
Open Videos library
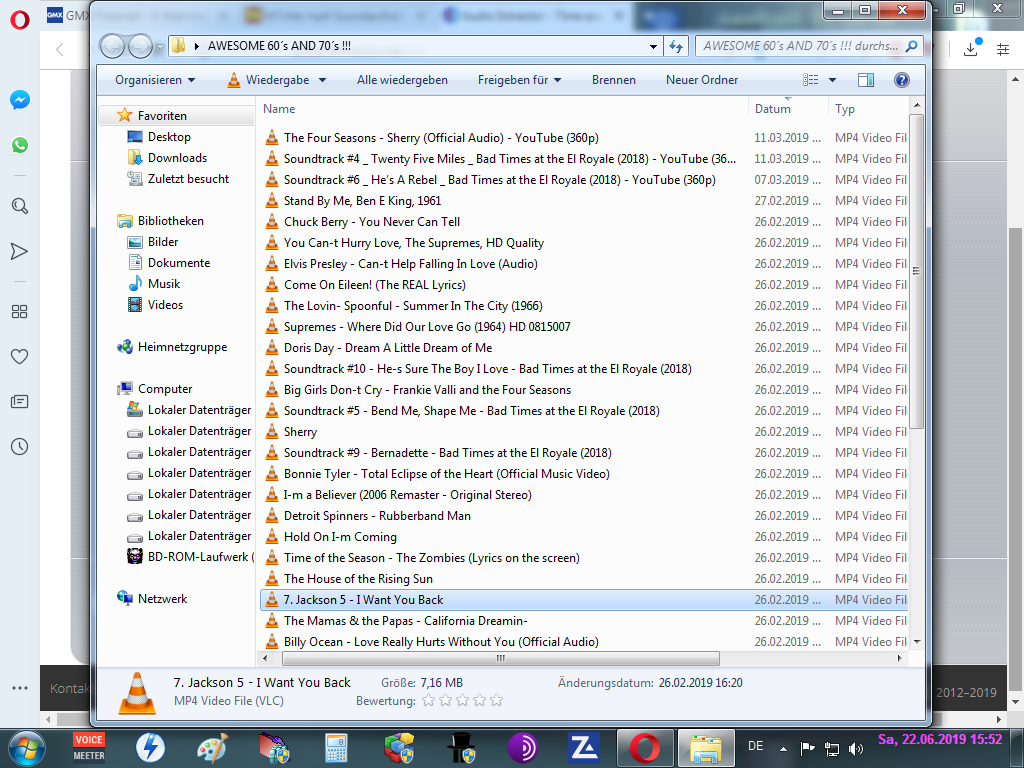165,304
